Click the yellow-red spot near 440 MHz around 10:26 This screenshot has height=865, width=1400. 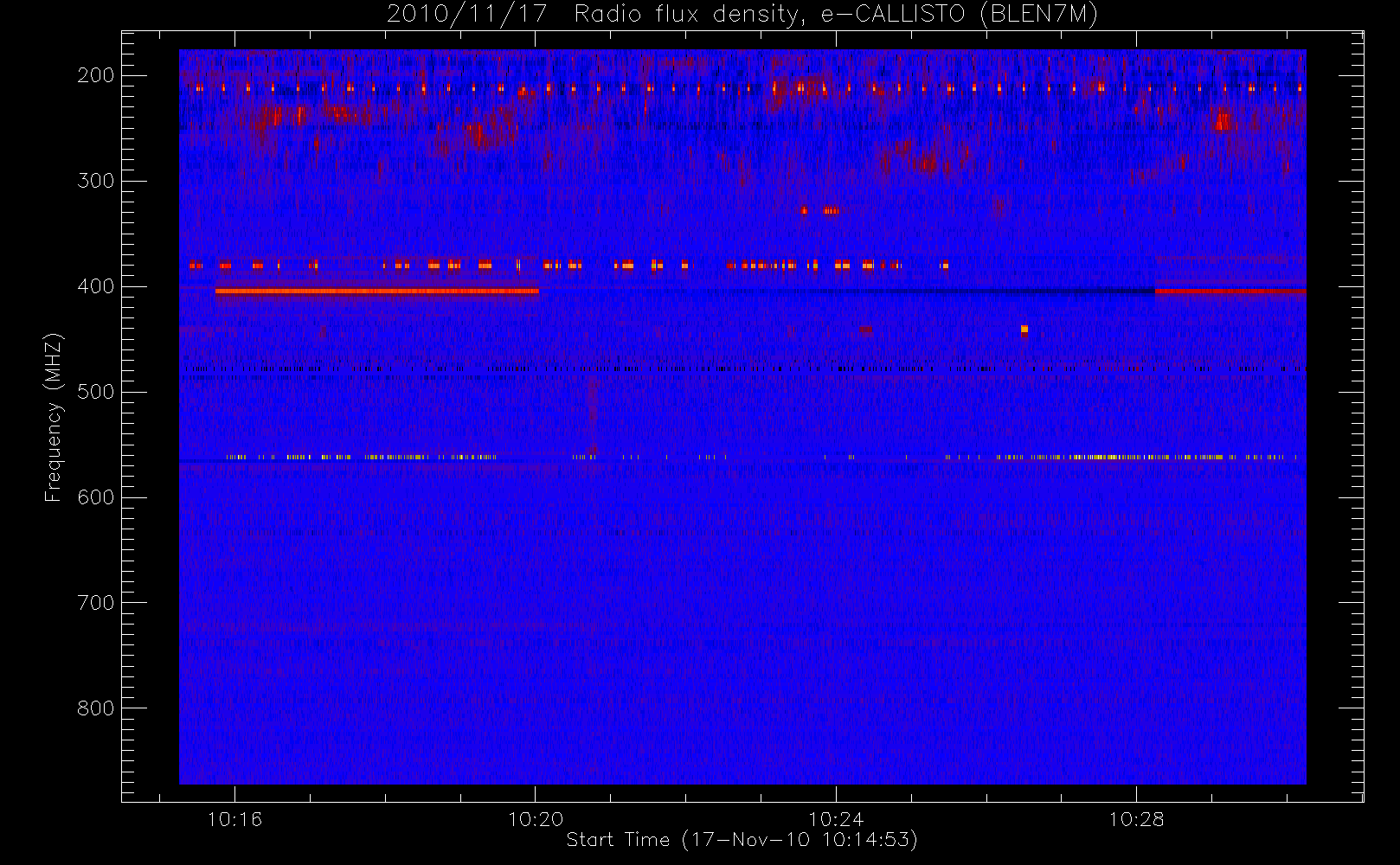point(1024,330)
